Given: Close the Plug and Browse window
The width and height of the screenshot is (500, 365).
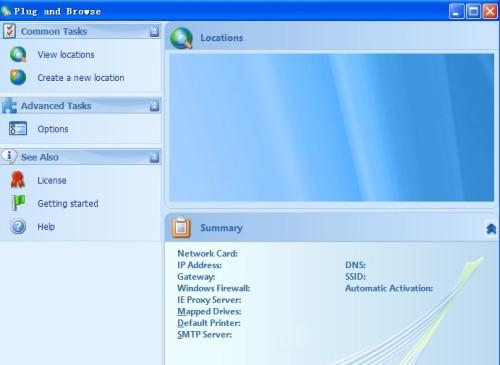Looking at the screenshot, I should point(490,11).
